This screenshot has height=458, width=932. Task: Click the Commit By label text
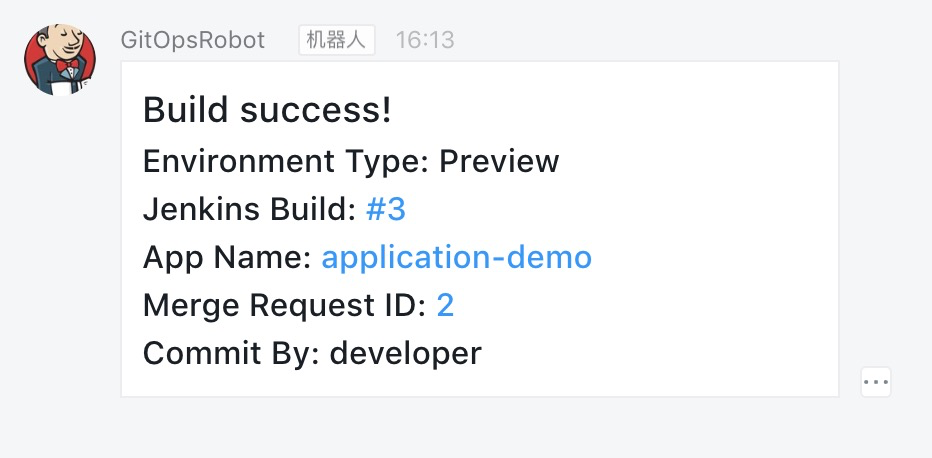click(x=232, y=353)
